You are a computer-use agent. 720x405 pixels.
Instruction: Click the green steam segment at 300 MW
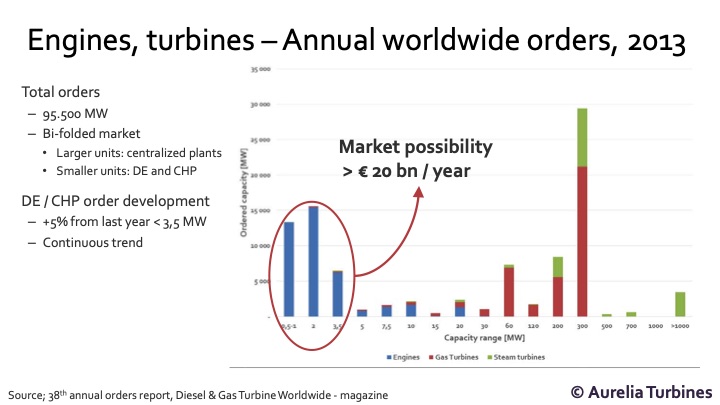point(582,137)
